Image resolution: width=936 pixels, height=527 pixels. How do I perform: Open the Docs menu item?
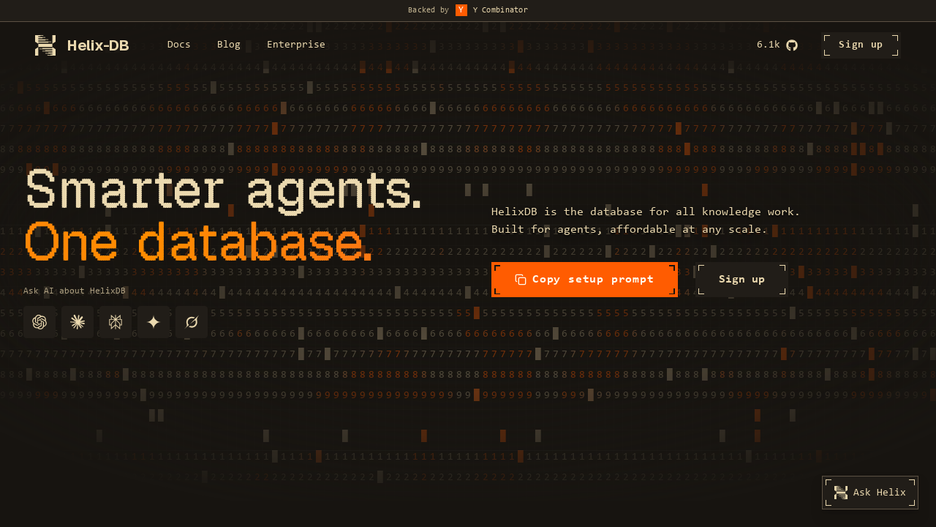click(178, 45)
